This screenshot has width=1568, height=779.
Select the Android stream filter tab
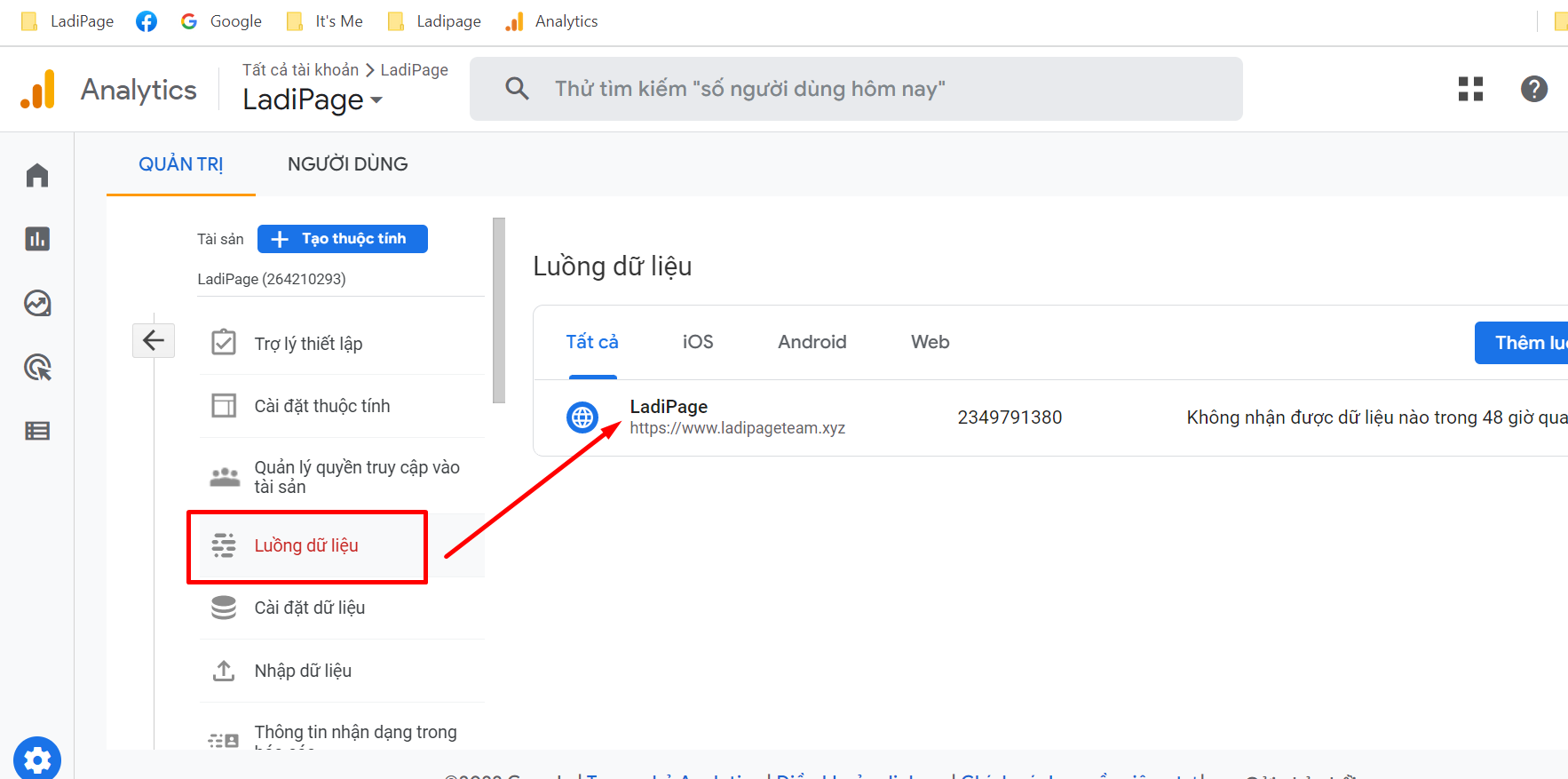(x=812, y=342)
